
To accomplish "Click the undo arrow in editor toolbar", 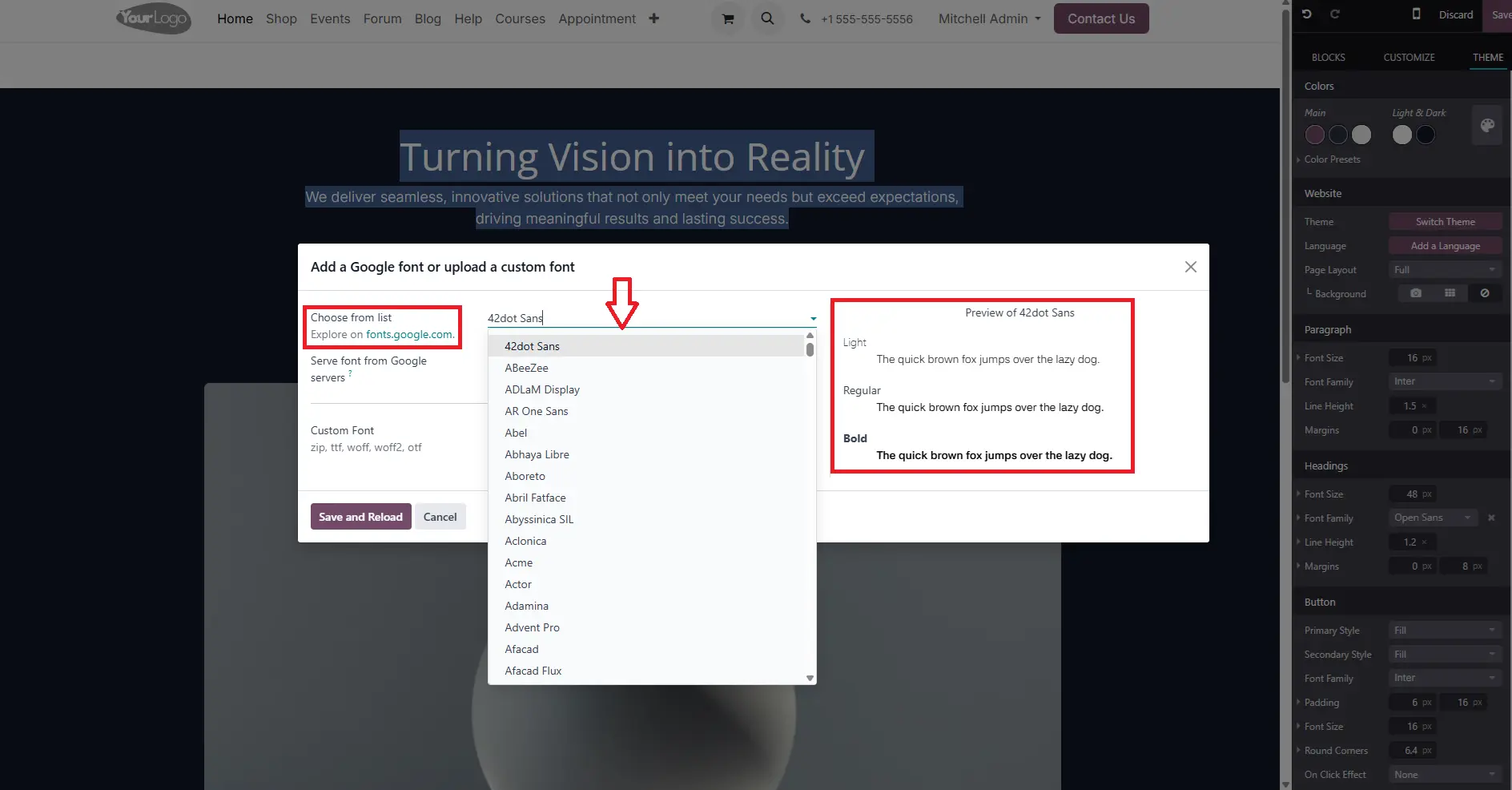I will [1307, 14].
